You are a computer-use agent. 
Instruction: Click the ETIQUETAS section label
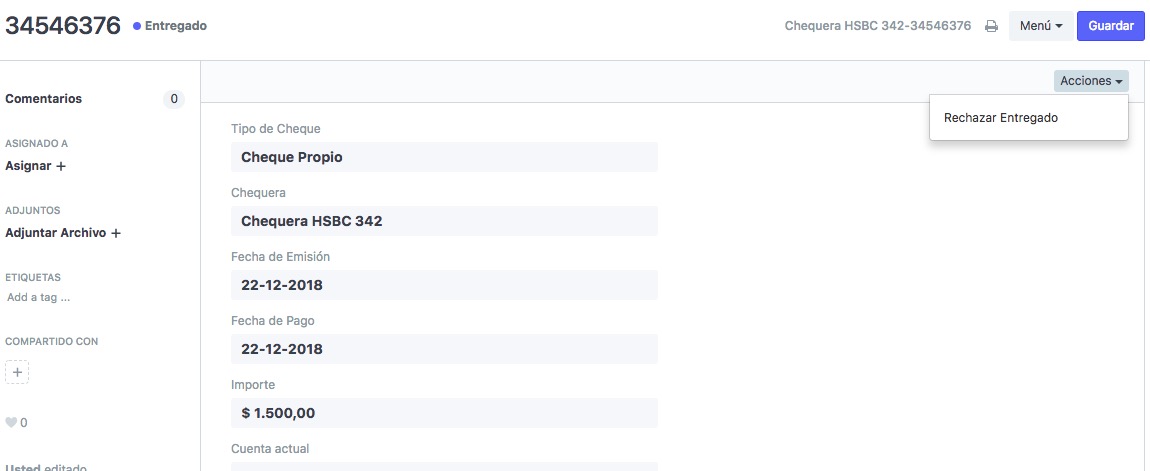click(x=33, y=277)
